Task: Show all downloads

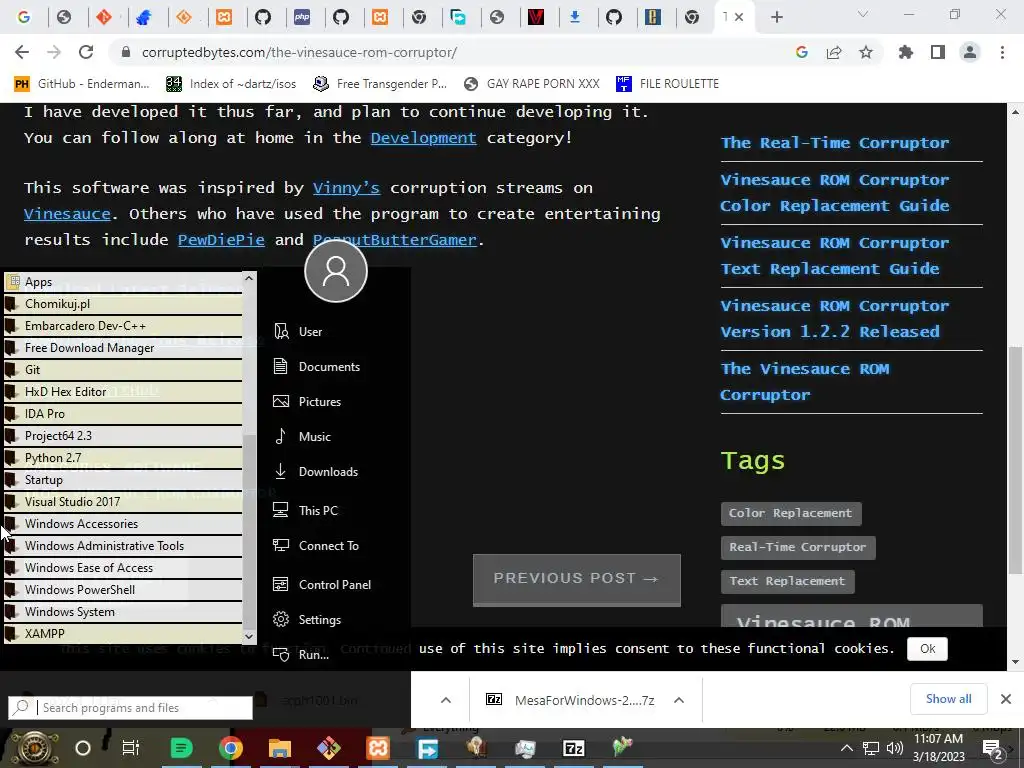Action: [948, 699]
